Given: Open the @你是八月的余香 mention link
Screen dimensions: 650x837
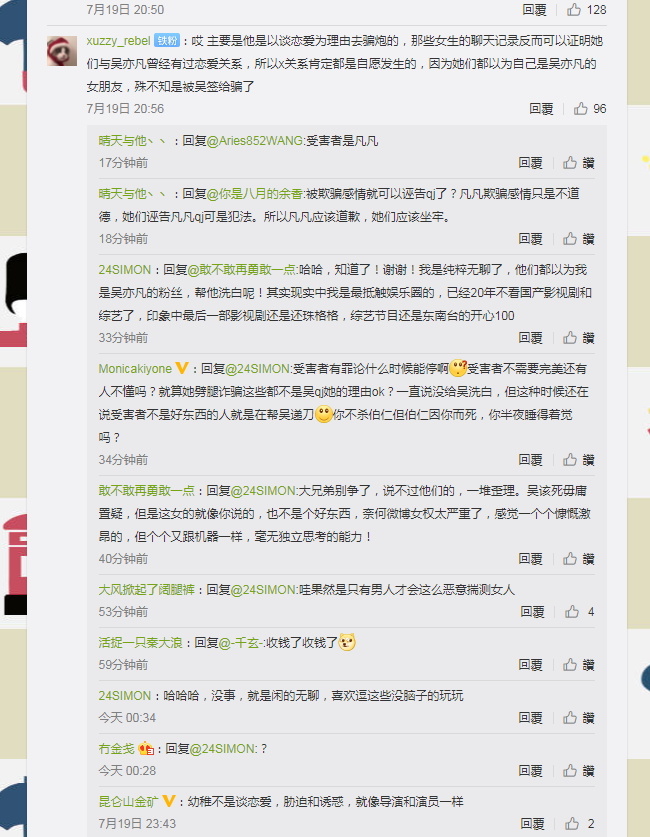Looking at the screenshot, I should click(x=255, y=194).
